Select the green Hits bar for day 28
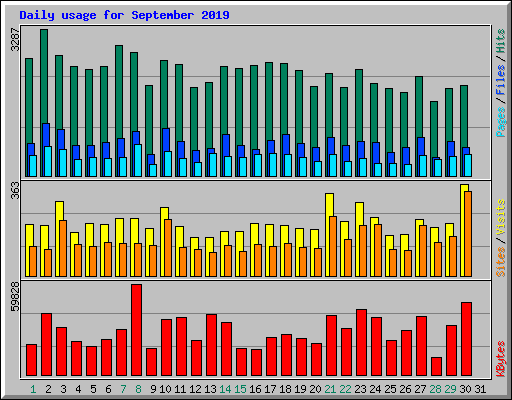The width and height of the screenshot is (512, 400). (x=434, y=129)
